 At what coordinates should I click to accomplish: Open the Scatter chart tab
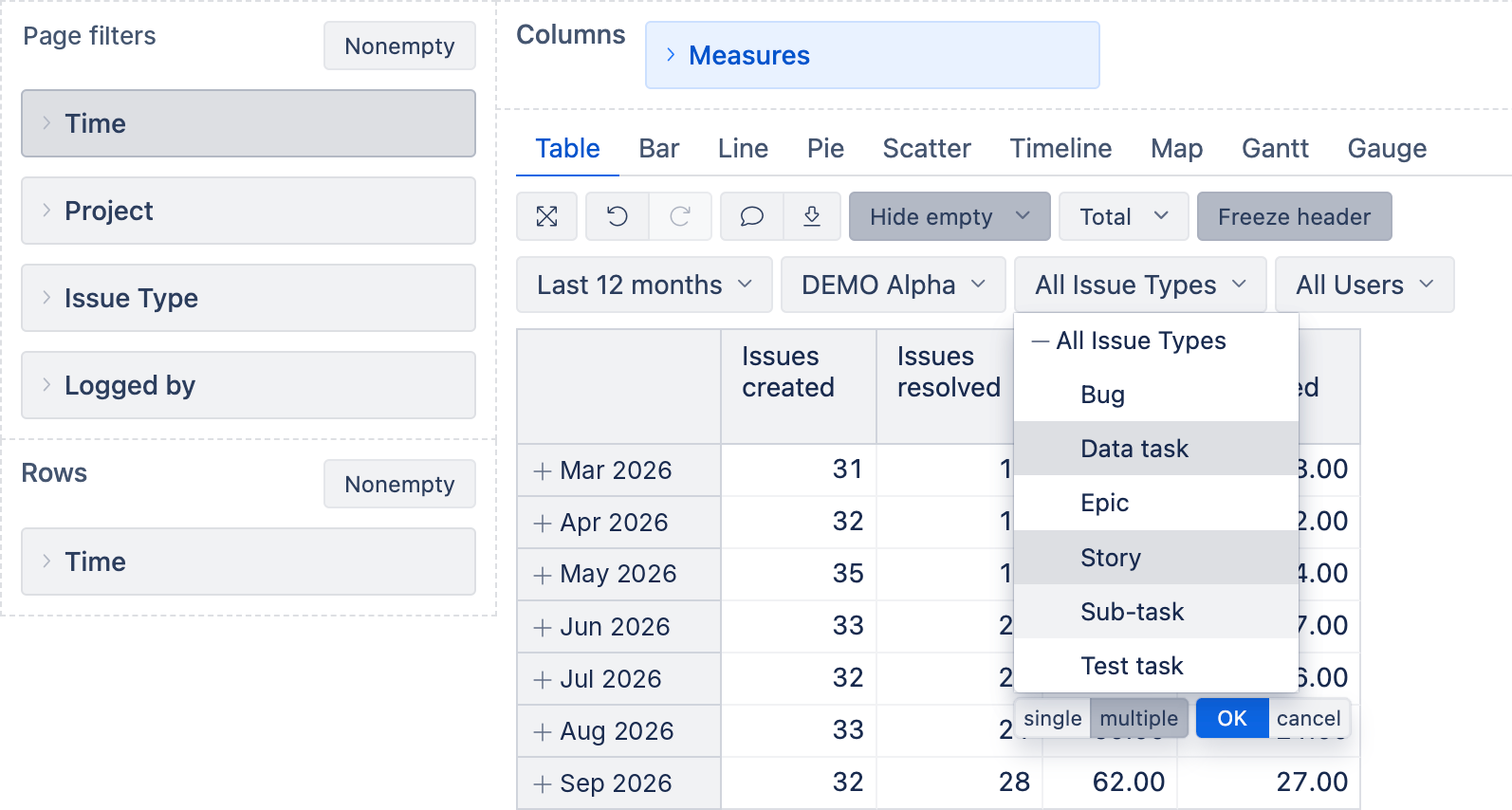[927, 148]
